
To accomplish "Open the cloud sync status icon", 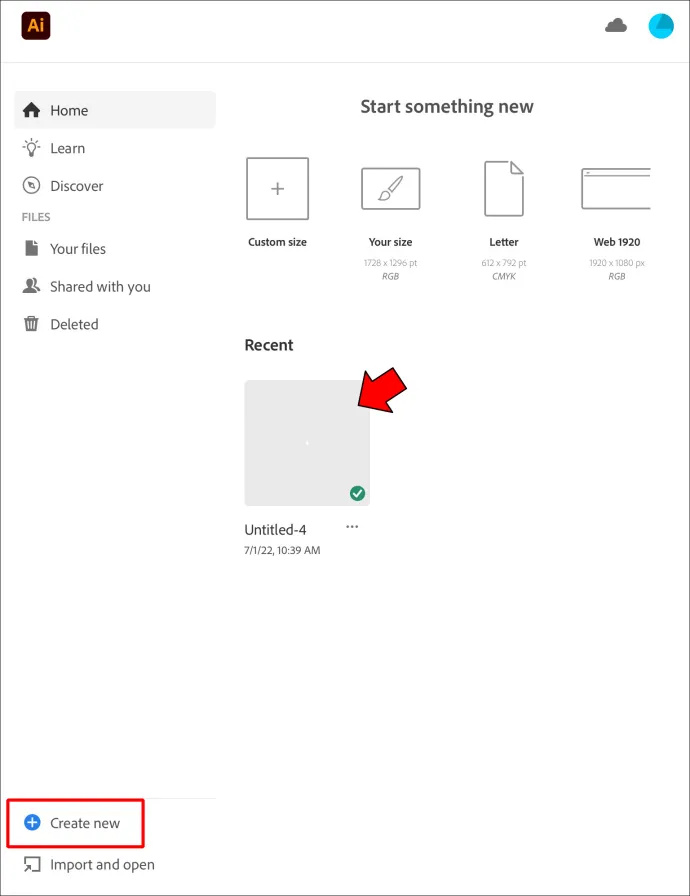I will pos(616,26).
